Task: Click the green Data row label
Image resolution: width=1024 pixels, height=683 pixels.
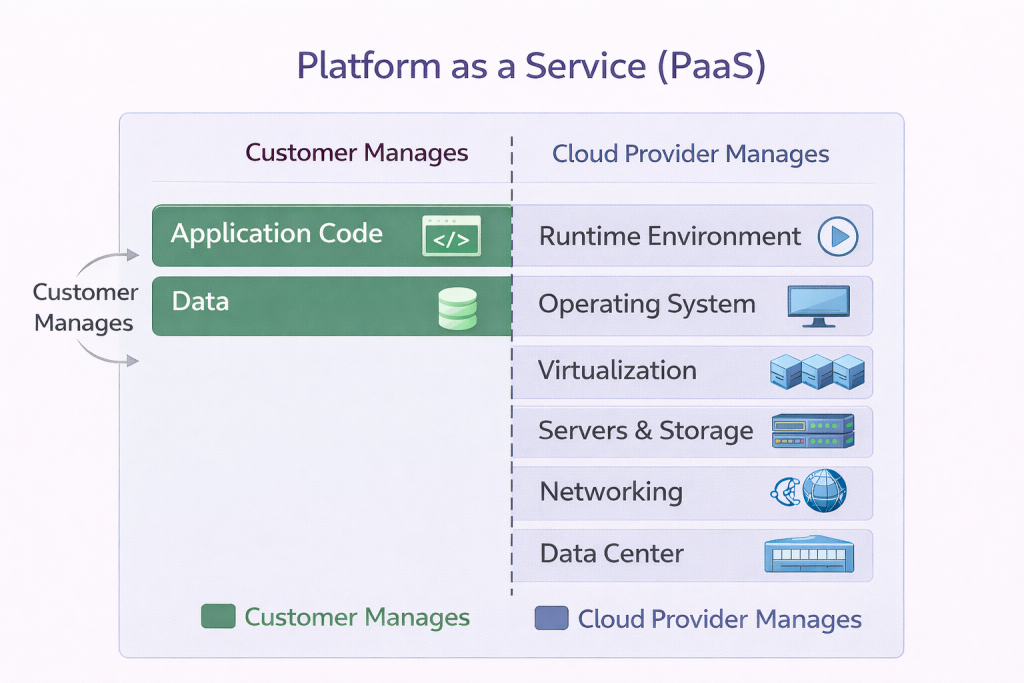Action: click(200, 301)
